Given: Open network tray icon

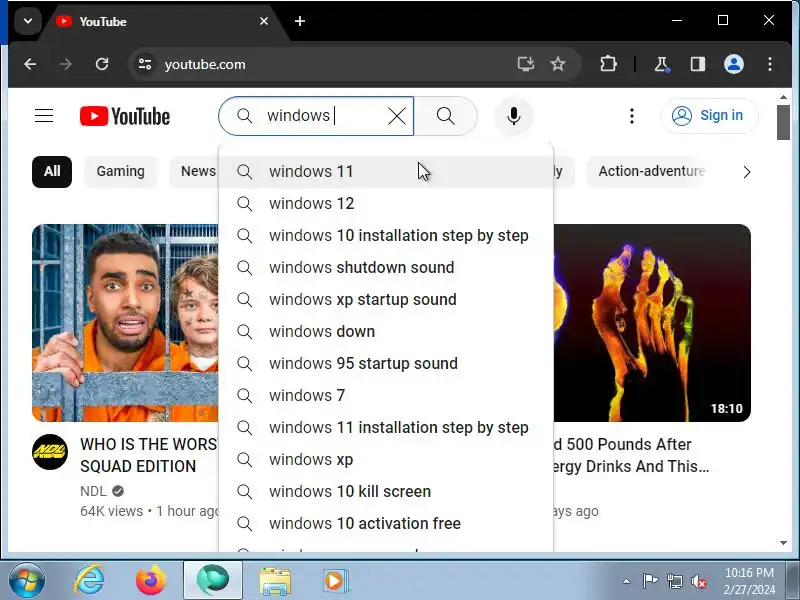Looking at the screenshot, I should [x=674, y=581].
